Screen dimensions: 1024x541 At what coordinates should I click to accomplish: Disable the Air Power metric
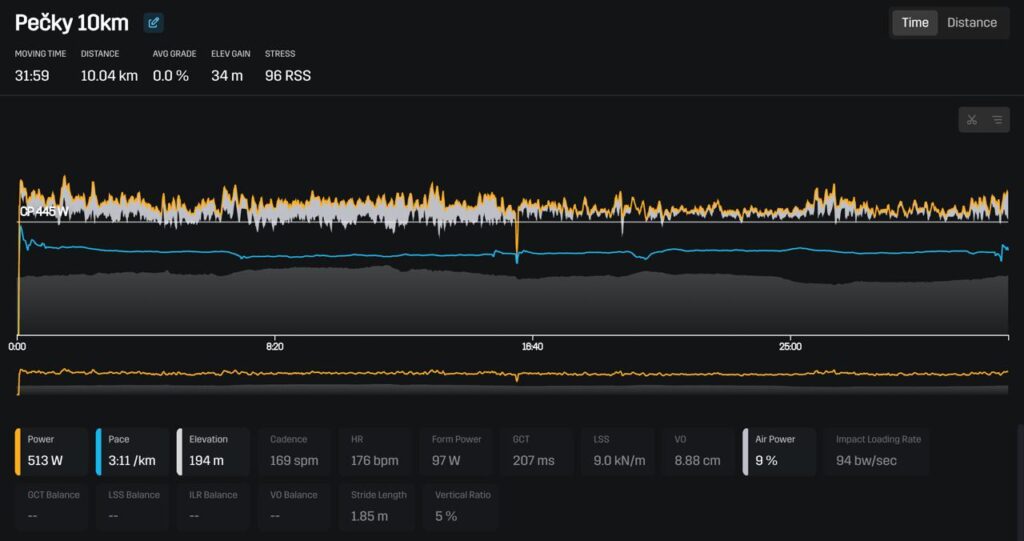(779, 451)
